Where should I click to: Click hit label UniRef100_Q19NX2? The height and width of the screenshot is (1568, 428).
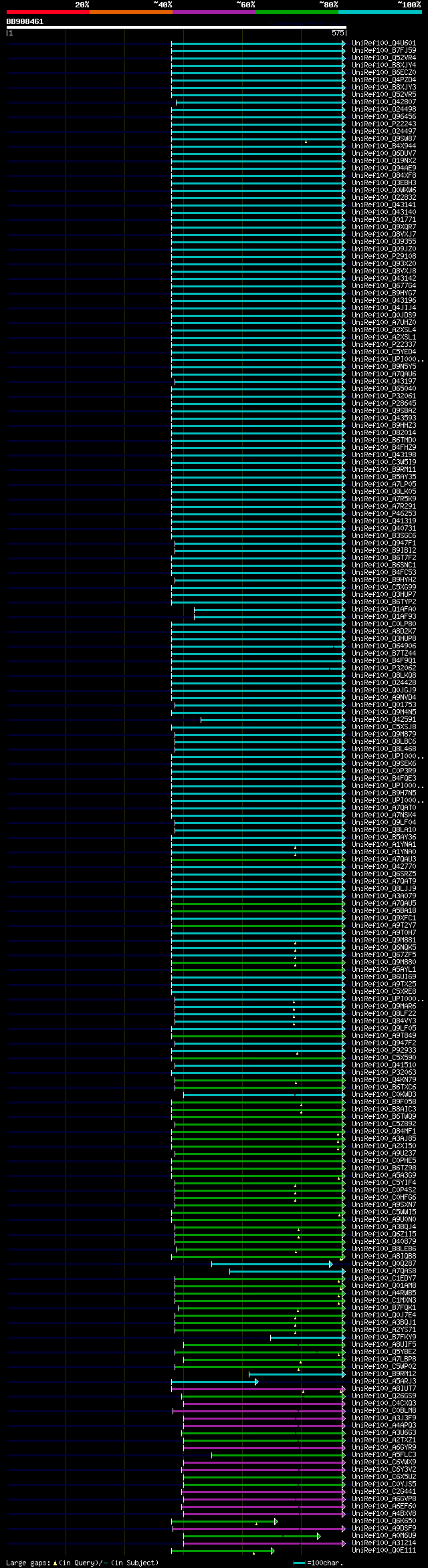click(384, 161)
